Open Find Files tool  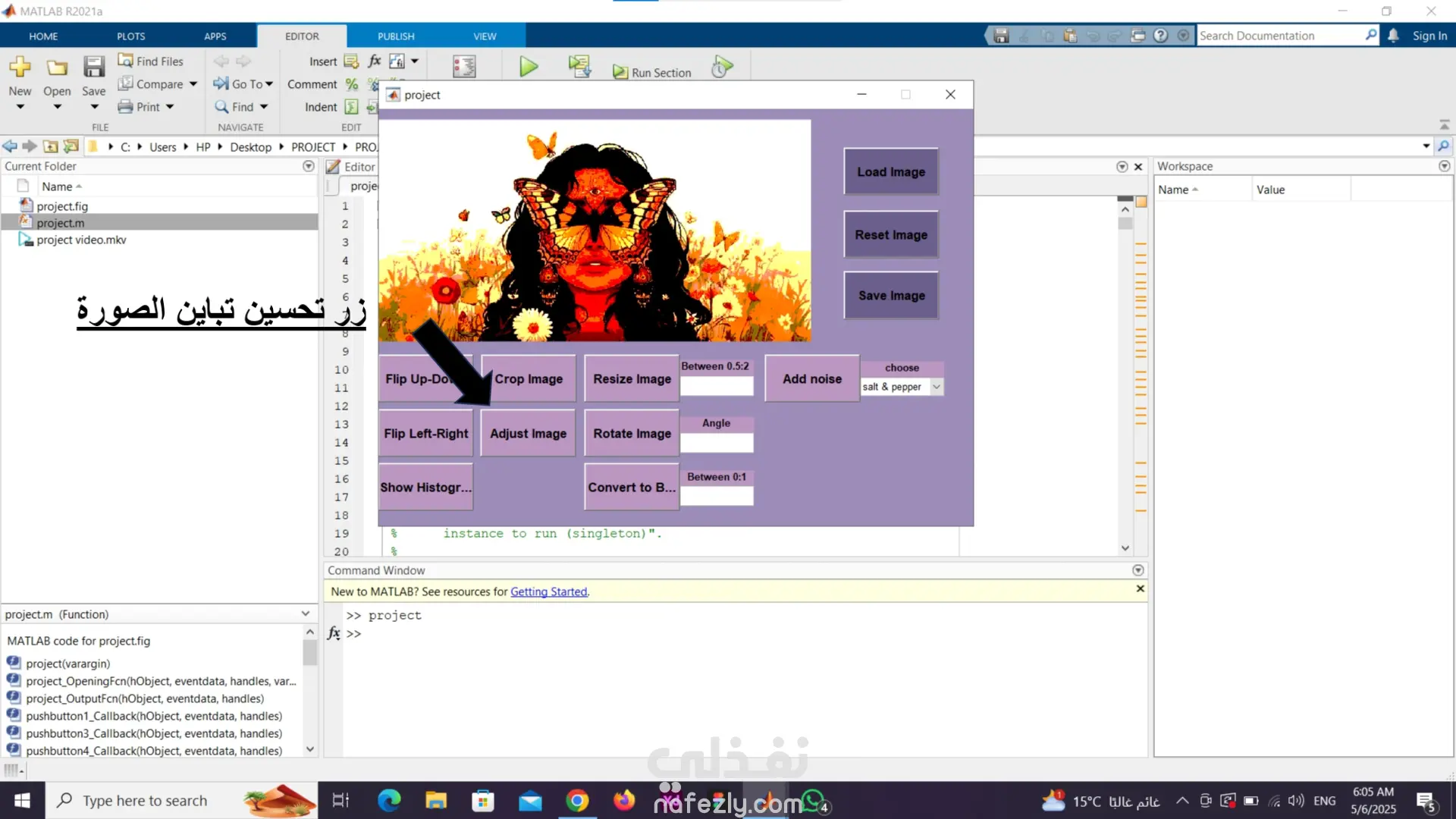point(151,61)
